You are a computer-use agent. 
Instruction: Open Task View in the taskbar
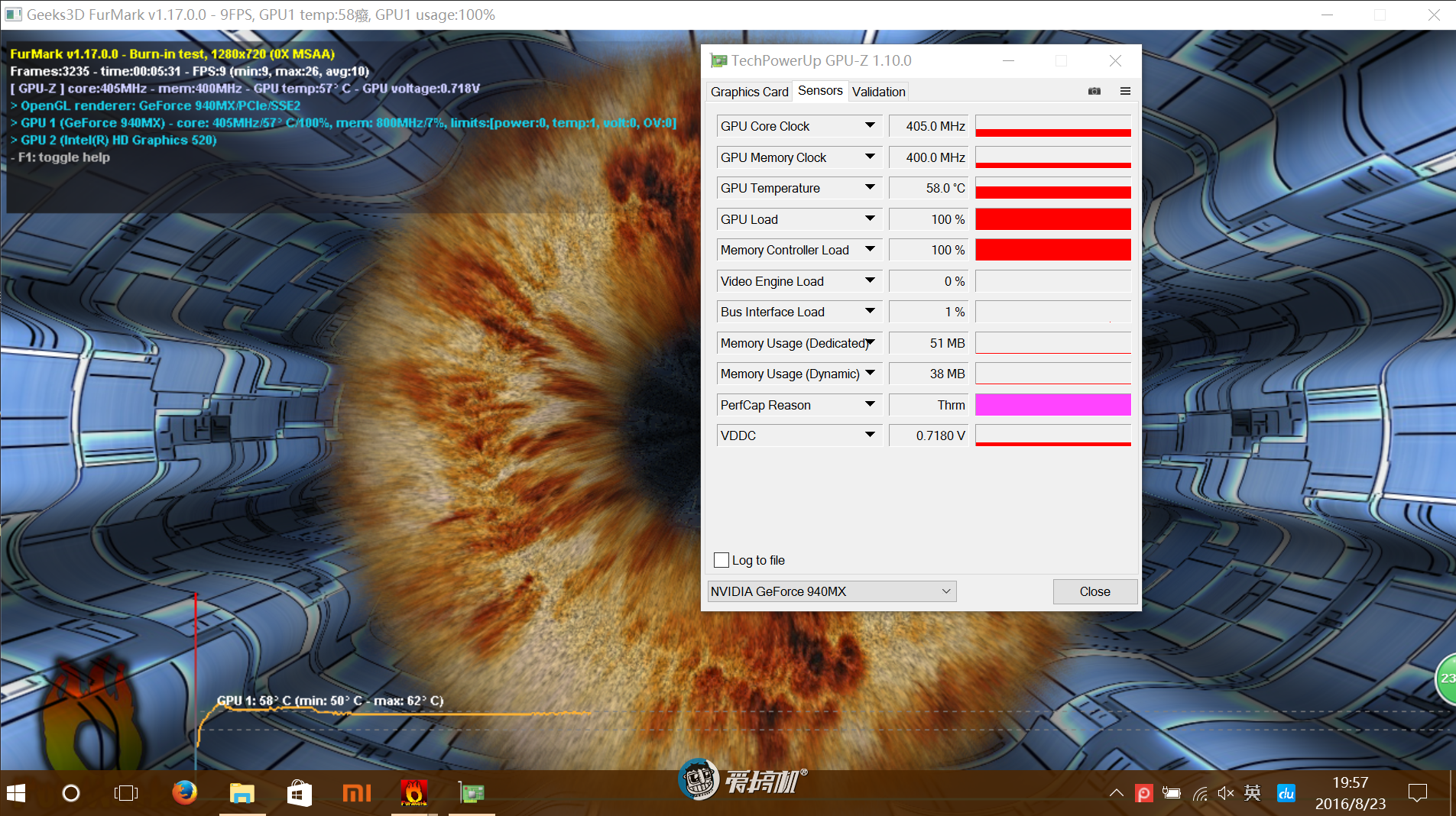pyautogui.click(x=126, y=793)
